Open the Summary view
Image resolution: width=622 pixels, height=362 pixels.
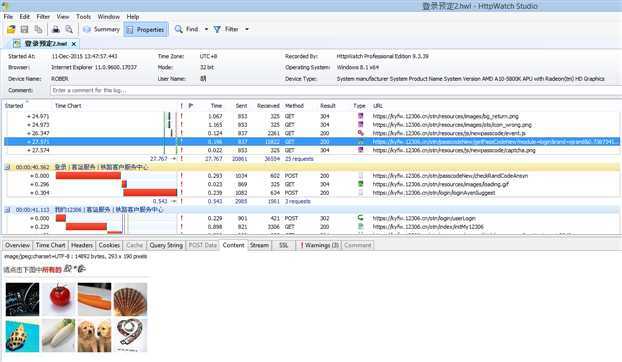pos(101,29)
